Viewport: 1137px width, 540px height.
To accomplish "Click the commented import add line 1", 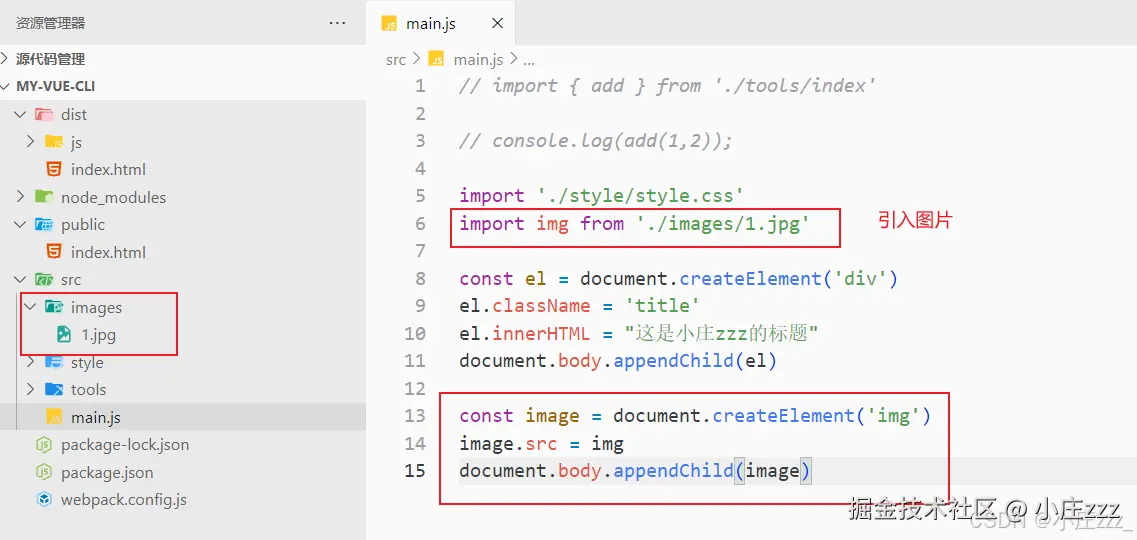I will pyautogui.click(x=668, y=86).
